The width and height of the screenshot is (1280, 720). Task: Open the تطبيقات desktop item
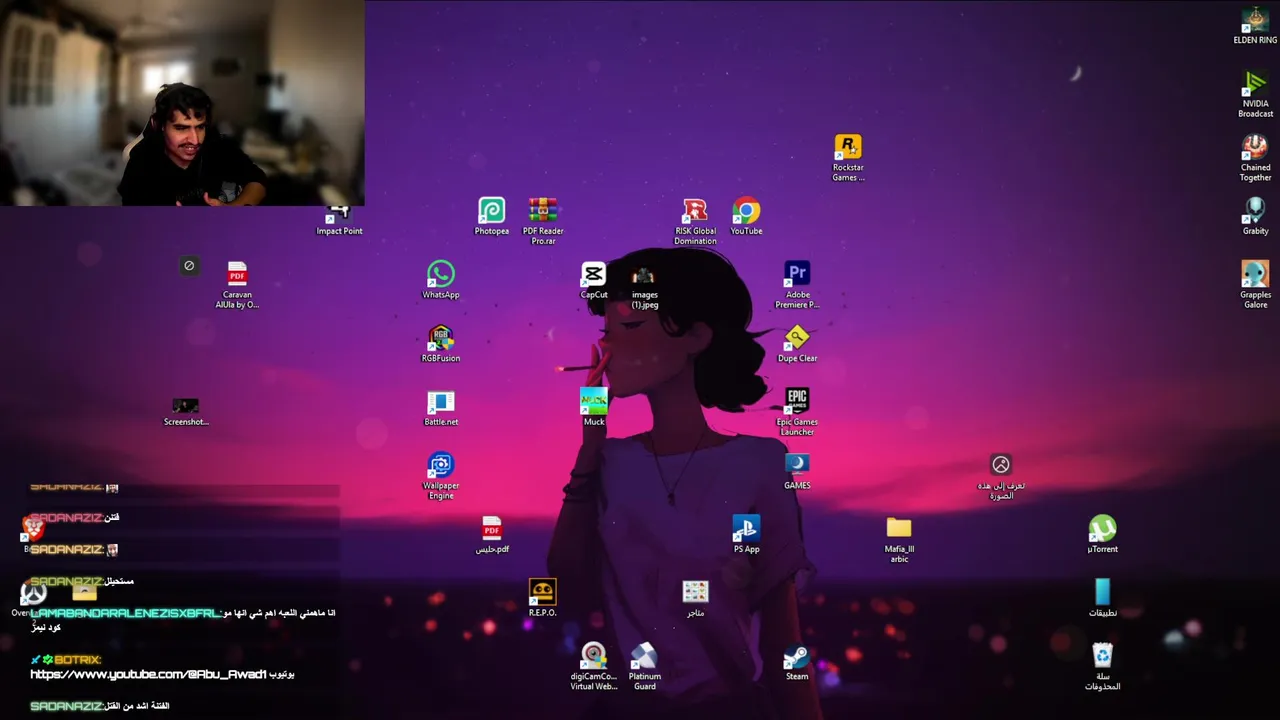[1102, 598]
